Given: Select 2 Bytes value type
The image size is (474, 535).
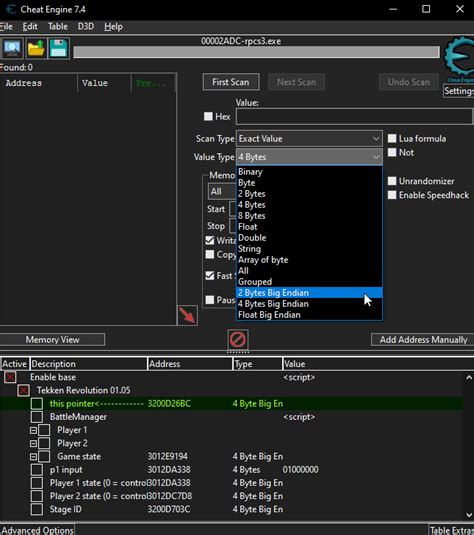Looking at the screenshot, I should pos(309,193).
